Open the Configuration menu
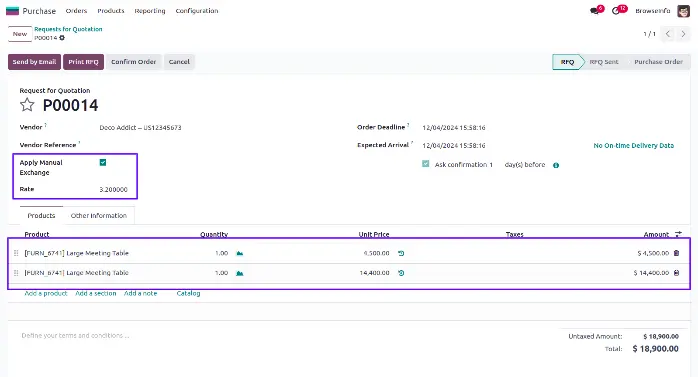The height and width of the screenshot is (377, 698). 197,11
